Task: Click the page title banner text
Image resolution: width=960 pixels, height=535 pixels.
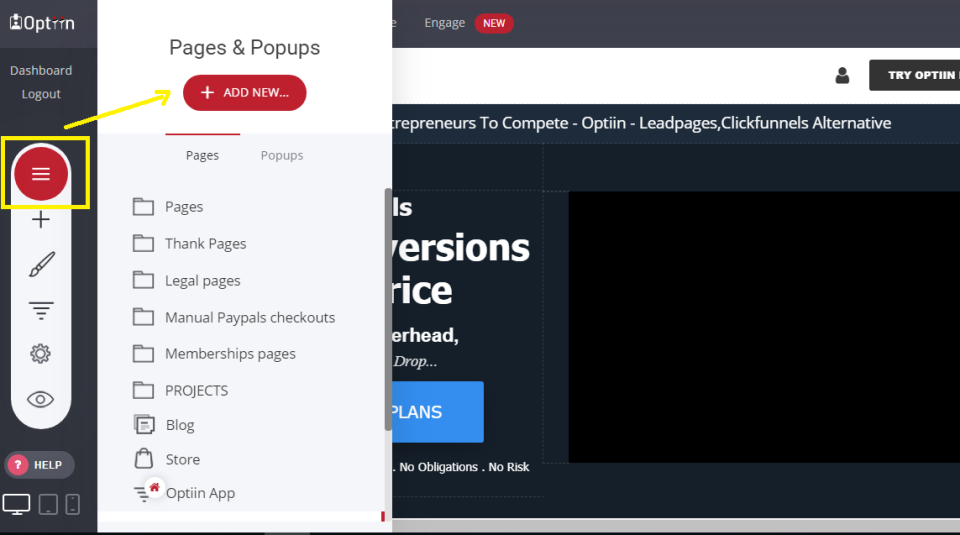Action: [642, 123]
